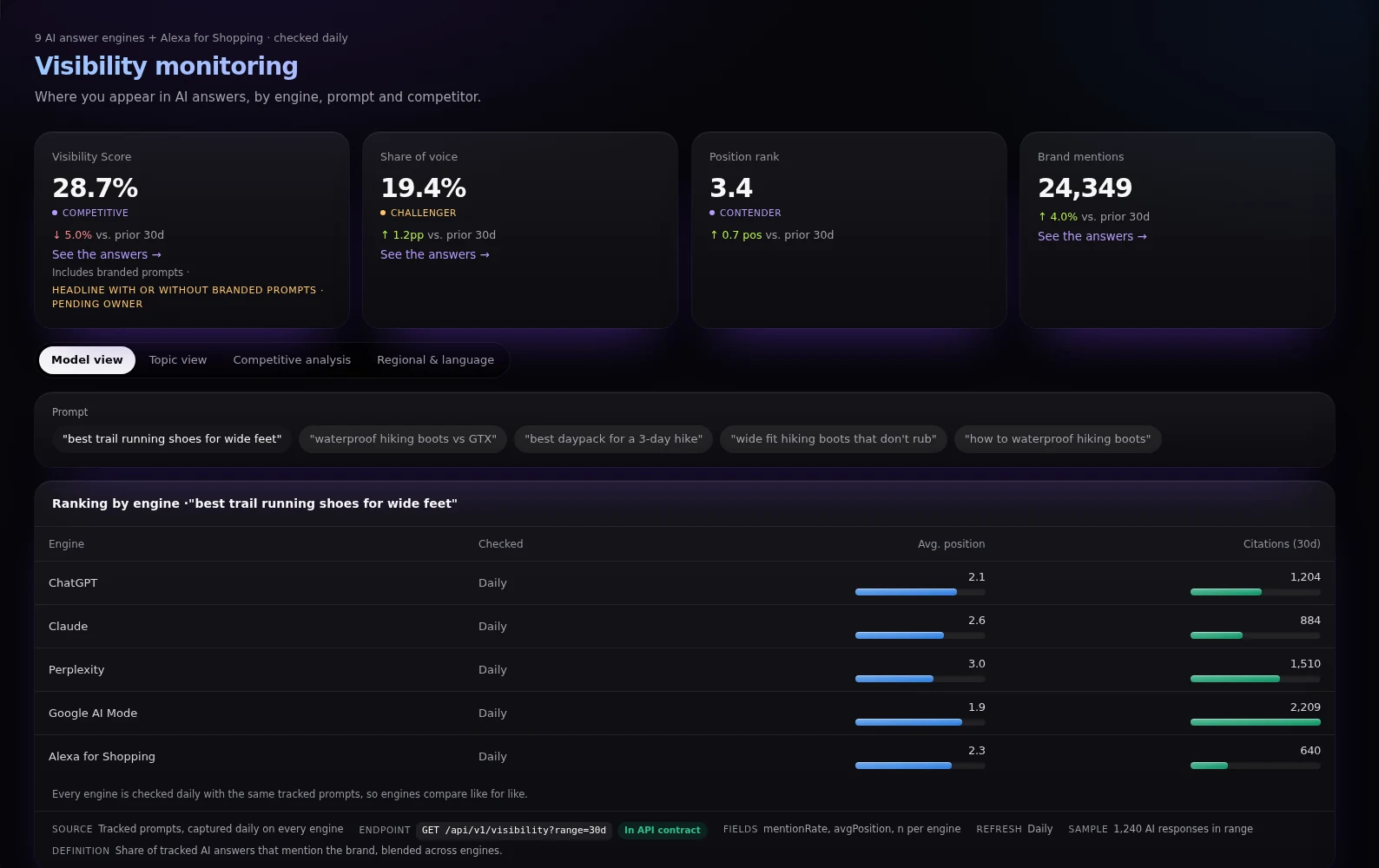Switch to the Model view tab
The height and width of the screenshot is (868, 1379).
pyautogui.click(x=87, y=360)
